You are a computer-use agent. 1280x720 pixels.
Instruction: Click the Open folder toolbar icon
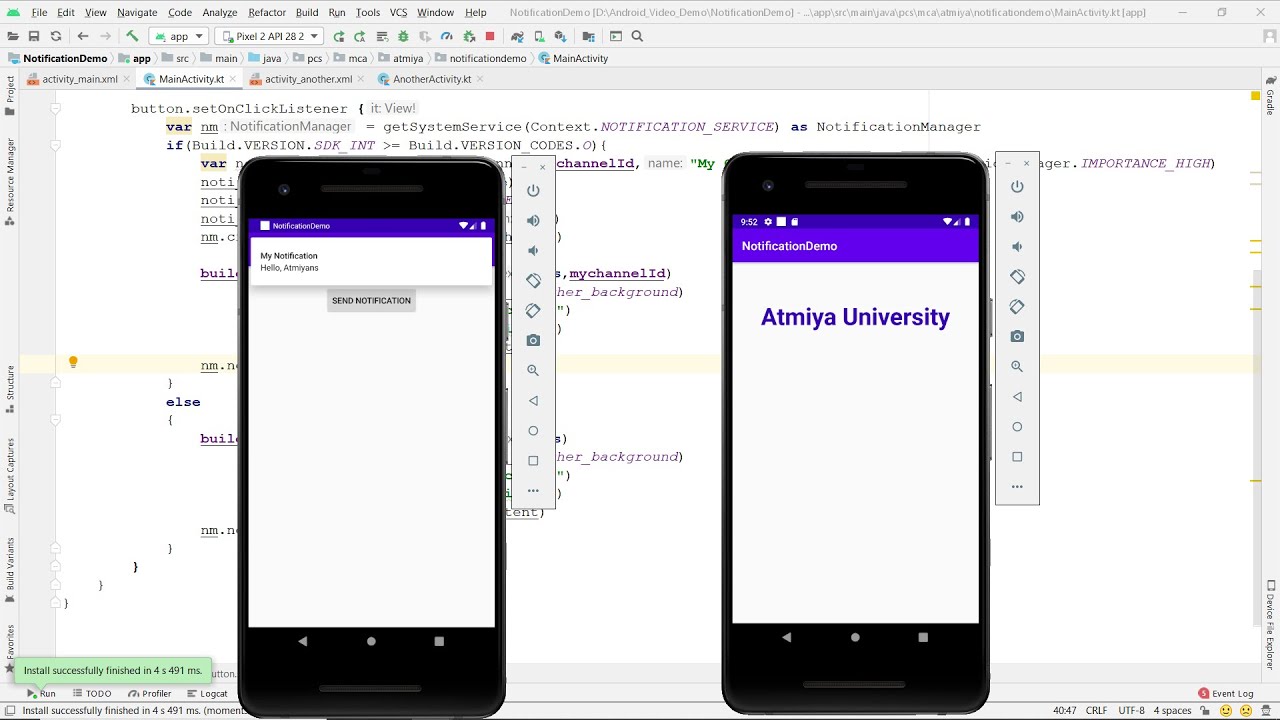(x=13, y=36)
